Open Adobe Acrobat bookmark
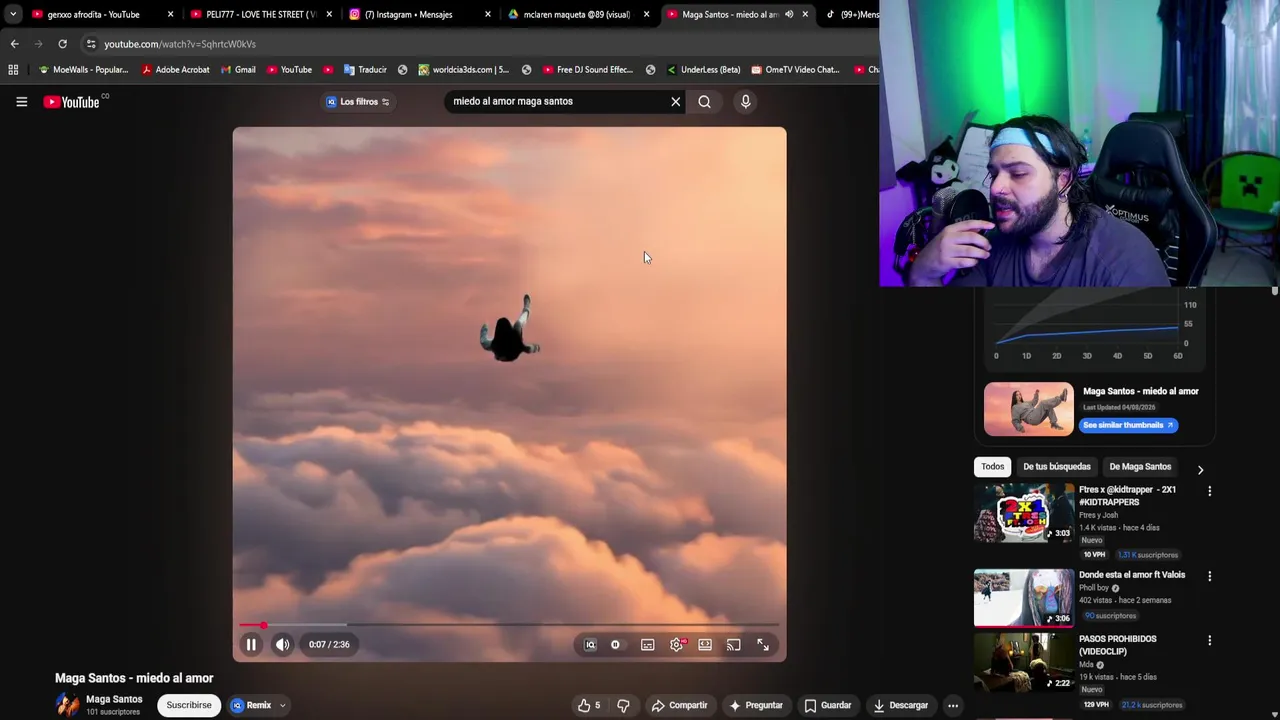The width and height of the screenshot is (1280, 720). [x=176, y=70]
